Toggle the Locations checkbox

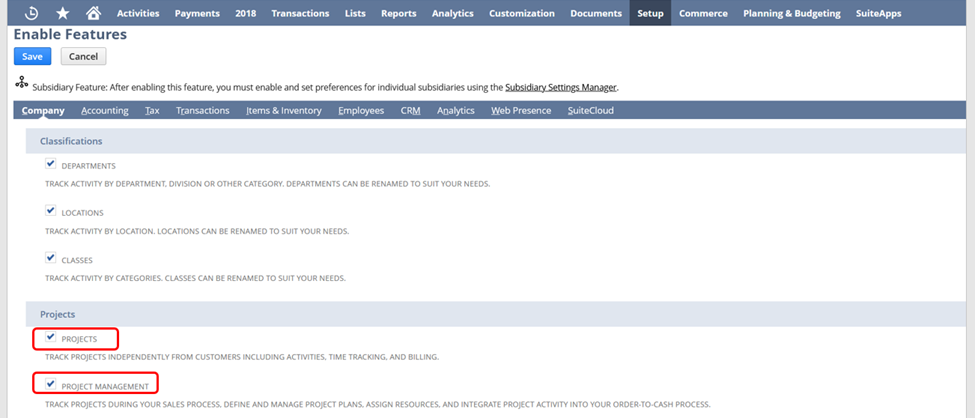click(x=51, y=210)
